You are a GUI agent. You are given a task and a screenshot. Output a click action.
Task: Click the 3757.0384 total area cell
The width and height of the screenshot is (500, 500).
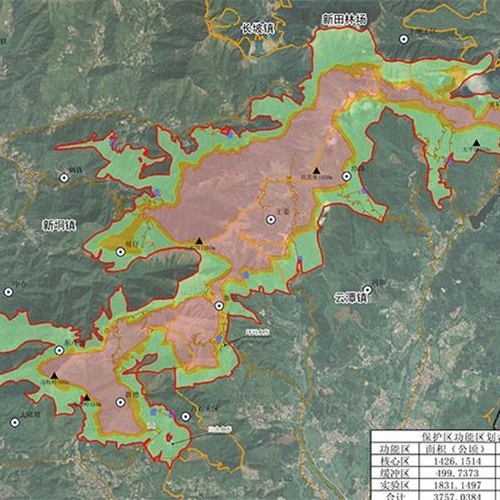click(x=457, y=496)
